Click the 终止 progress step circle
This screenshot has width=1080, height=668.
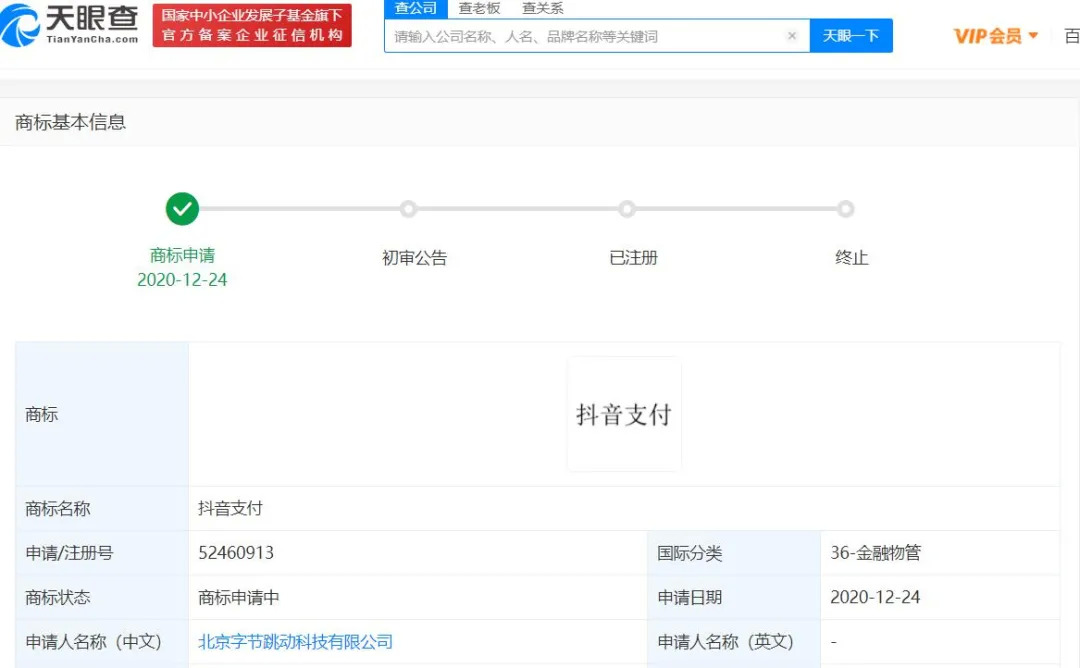tap(846, 209)
